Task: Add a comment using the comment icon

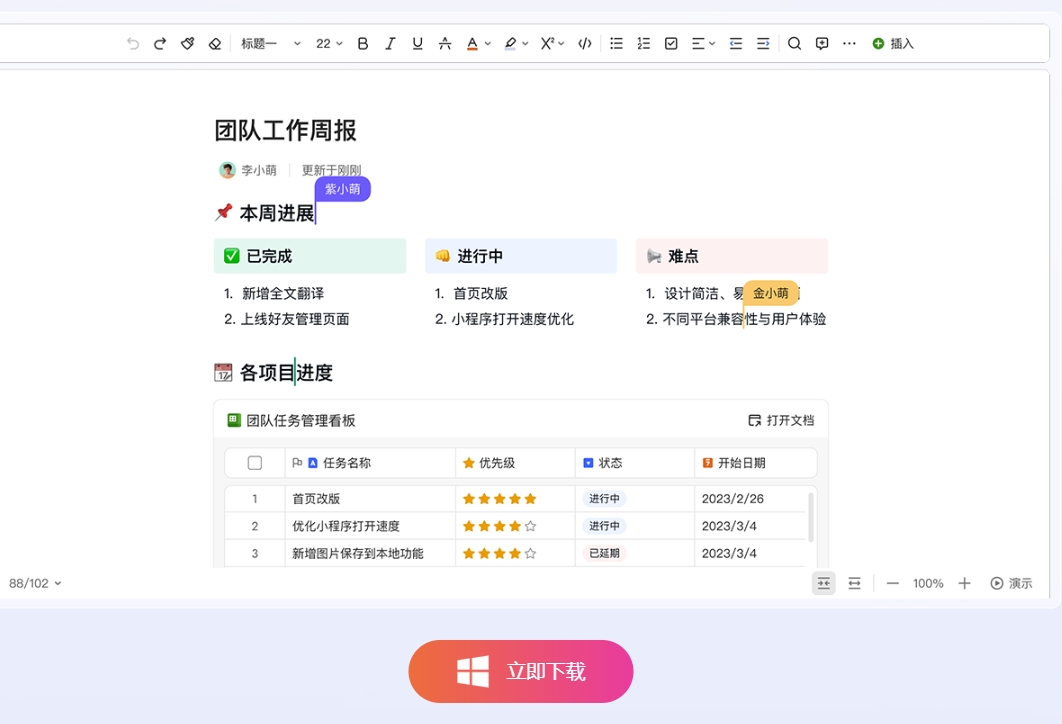Action: pos(821,43)
